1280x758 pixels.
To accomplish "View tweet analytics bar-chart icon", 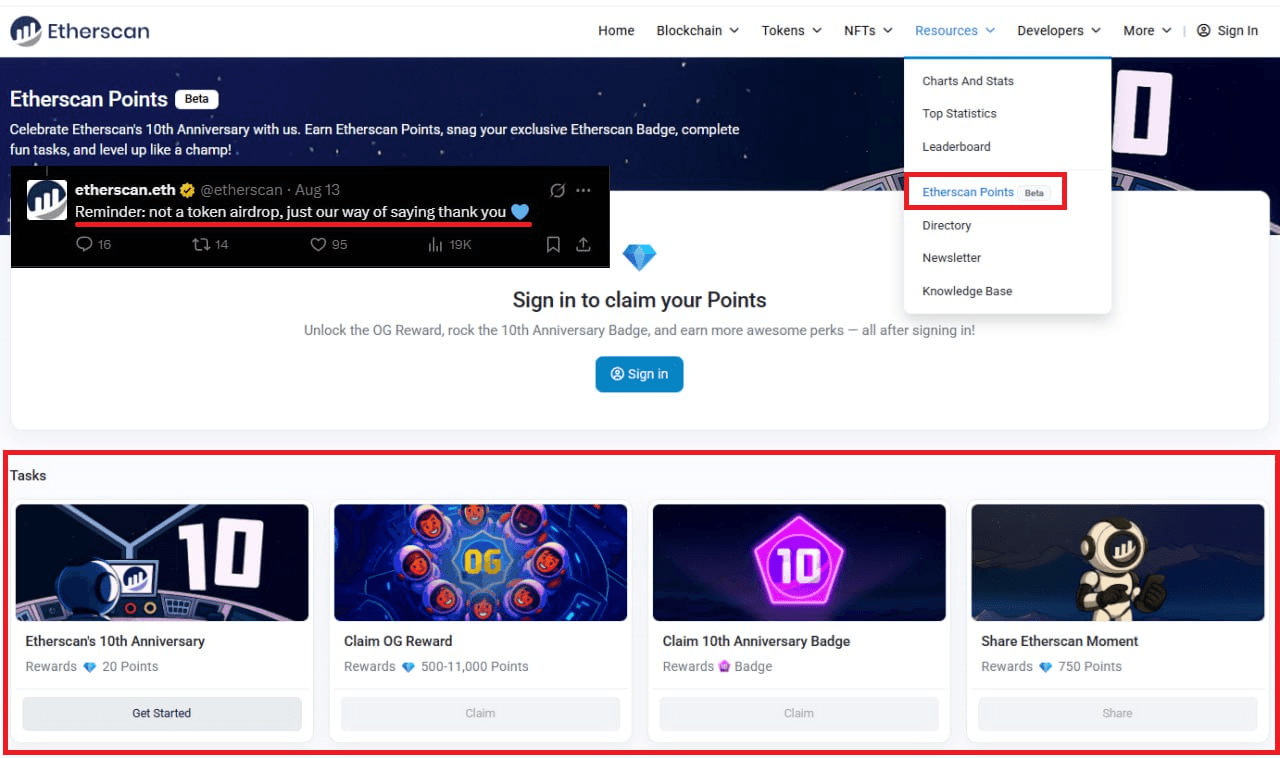I will point(435,244).
